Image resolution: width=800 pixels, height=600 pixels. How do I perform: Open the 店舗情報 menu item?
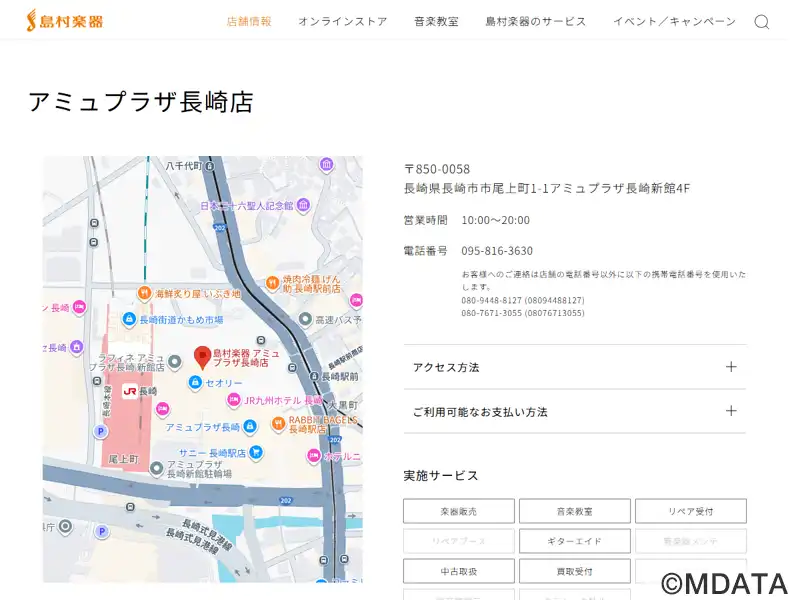click(249, 21)
